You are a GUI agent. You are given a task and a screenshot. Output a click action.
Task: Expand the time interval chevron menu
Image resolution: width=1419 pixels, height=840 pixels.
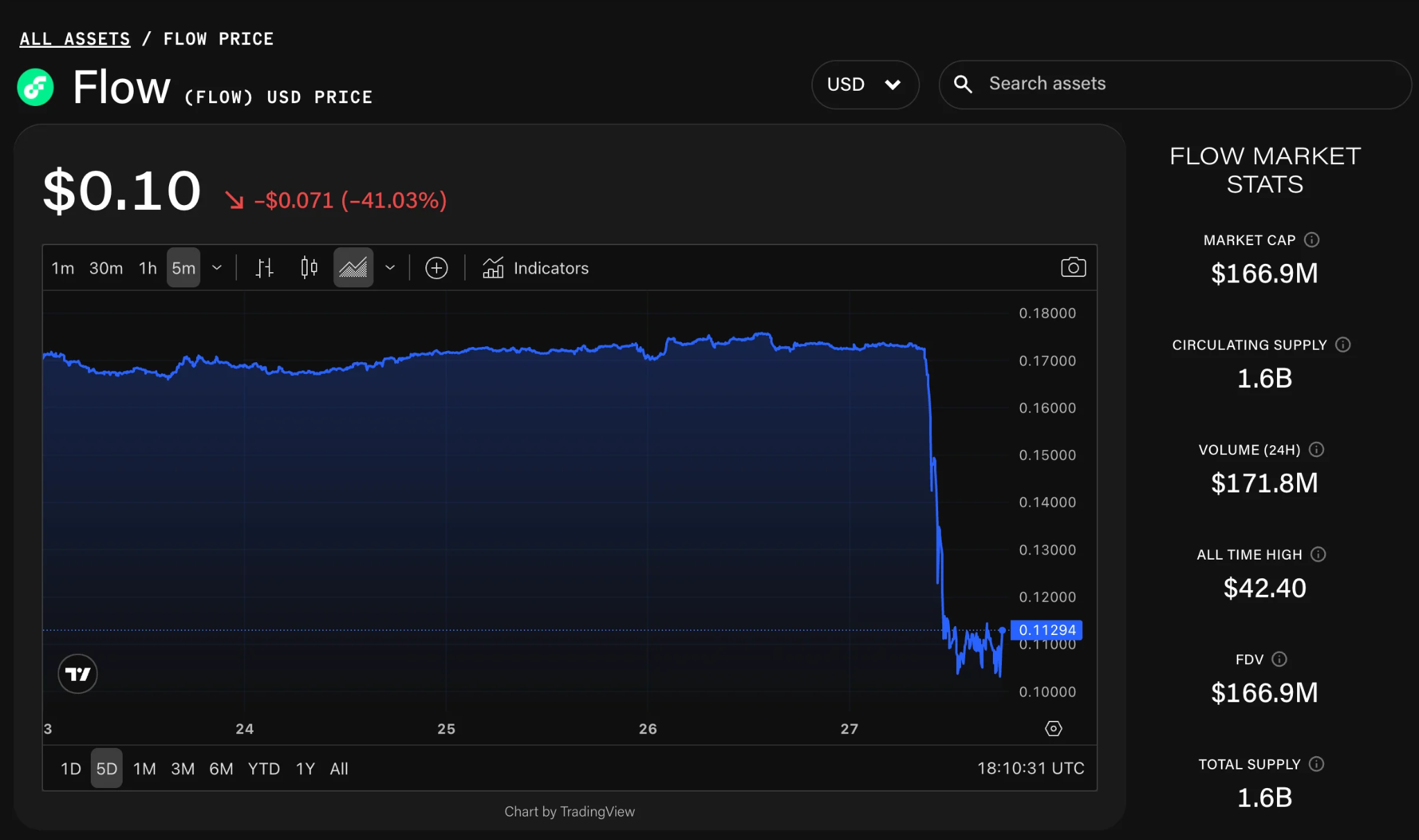pos(217,268)
